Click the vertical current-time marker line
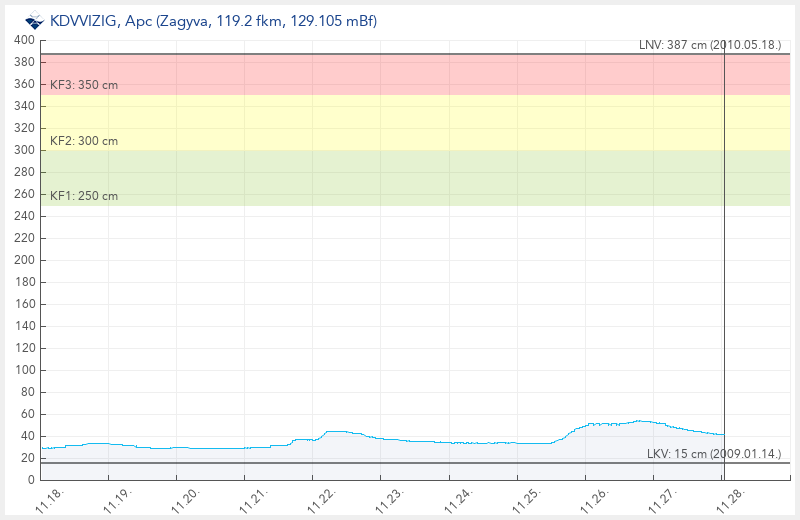This screenshot has height=520, width=800. 724,250
